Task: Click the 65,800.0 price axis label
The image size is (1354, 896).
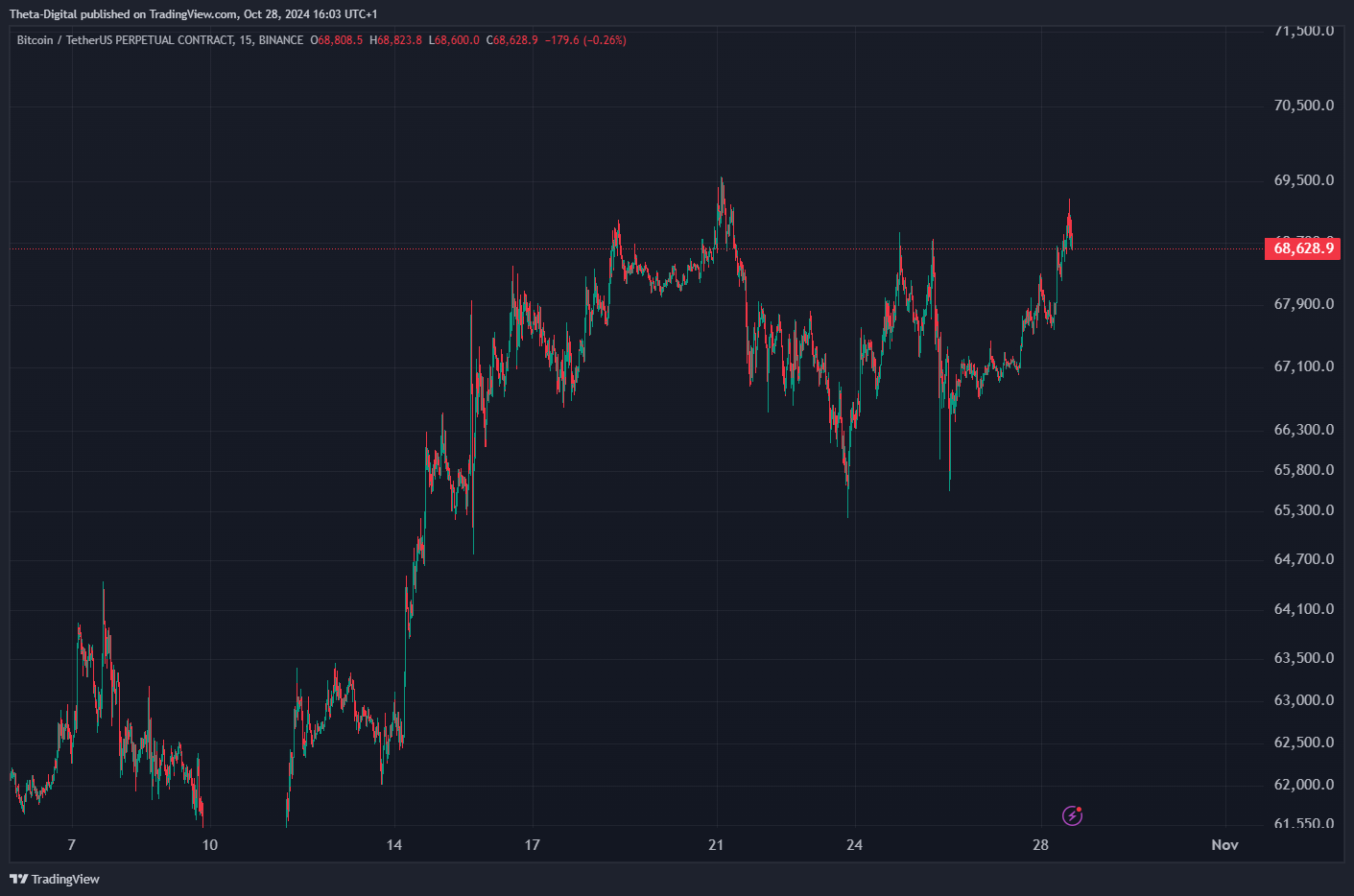Action: point(1303,470)
